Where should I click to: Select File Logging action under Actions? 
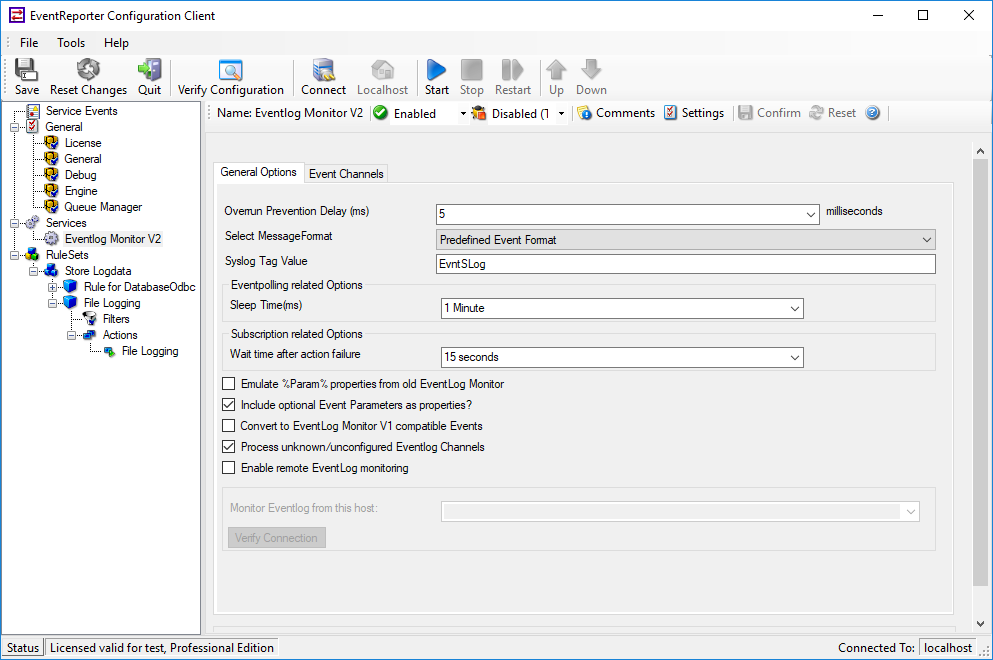[x=150, y=351]
